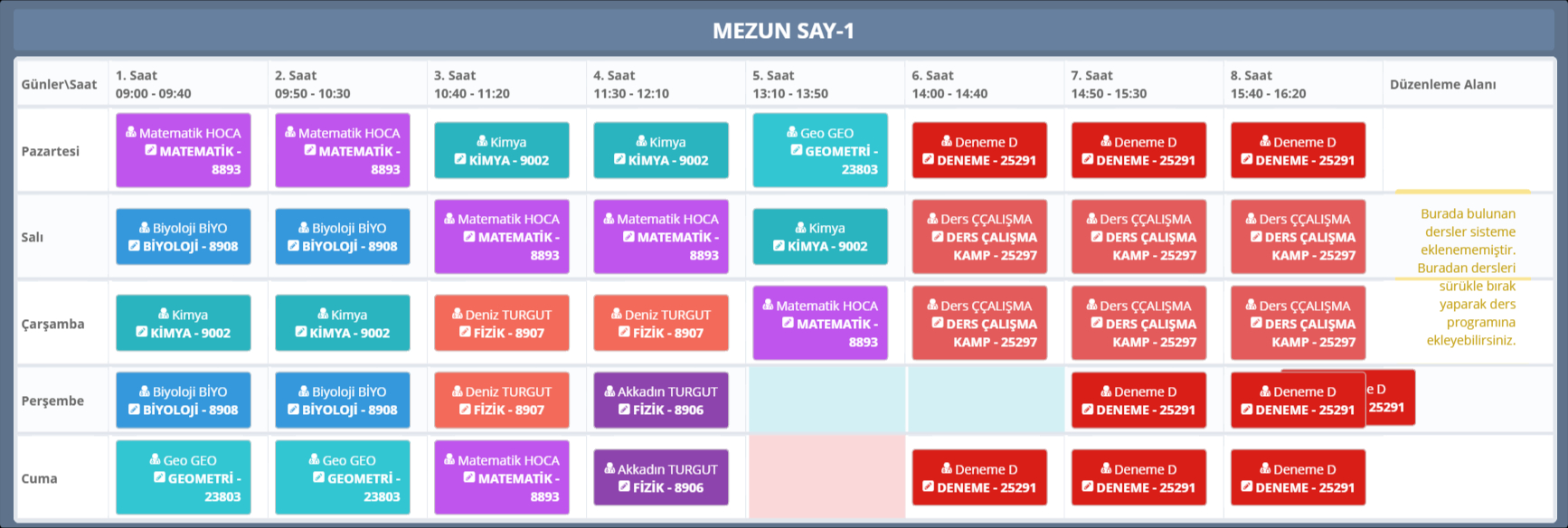Select teacher icon on Wednesday 3. Saat Deniz TURGUT
Viewport: 1568px width, 528px height.
458,315
